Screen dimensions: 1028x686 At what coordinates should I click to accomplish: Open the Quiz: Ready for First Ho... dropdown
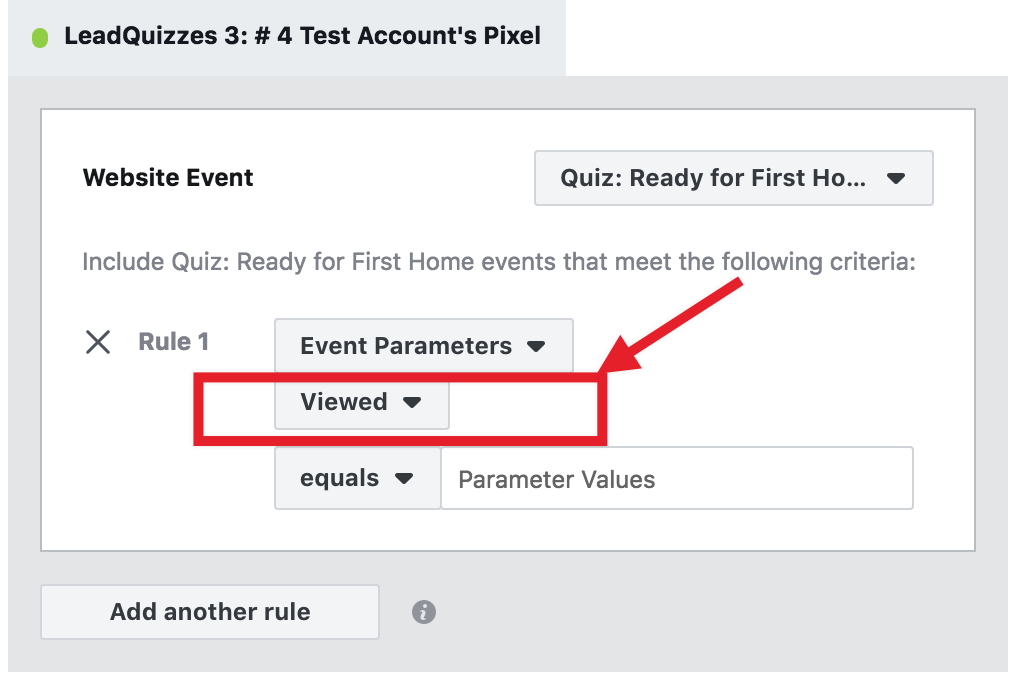pyautogui.click(x=734, y=178)
